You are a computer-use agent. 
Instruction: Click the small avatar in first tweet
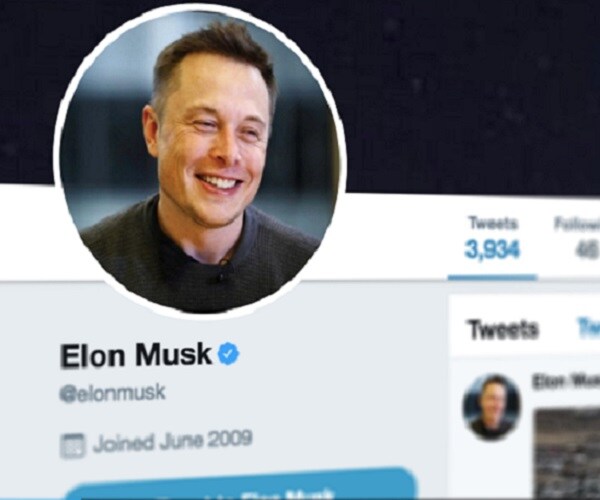pos(492,407)
